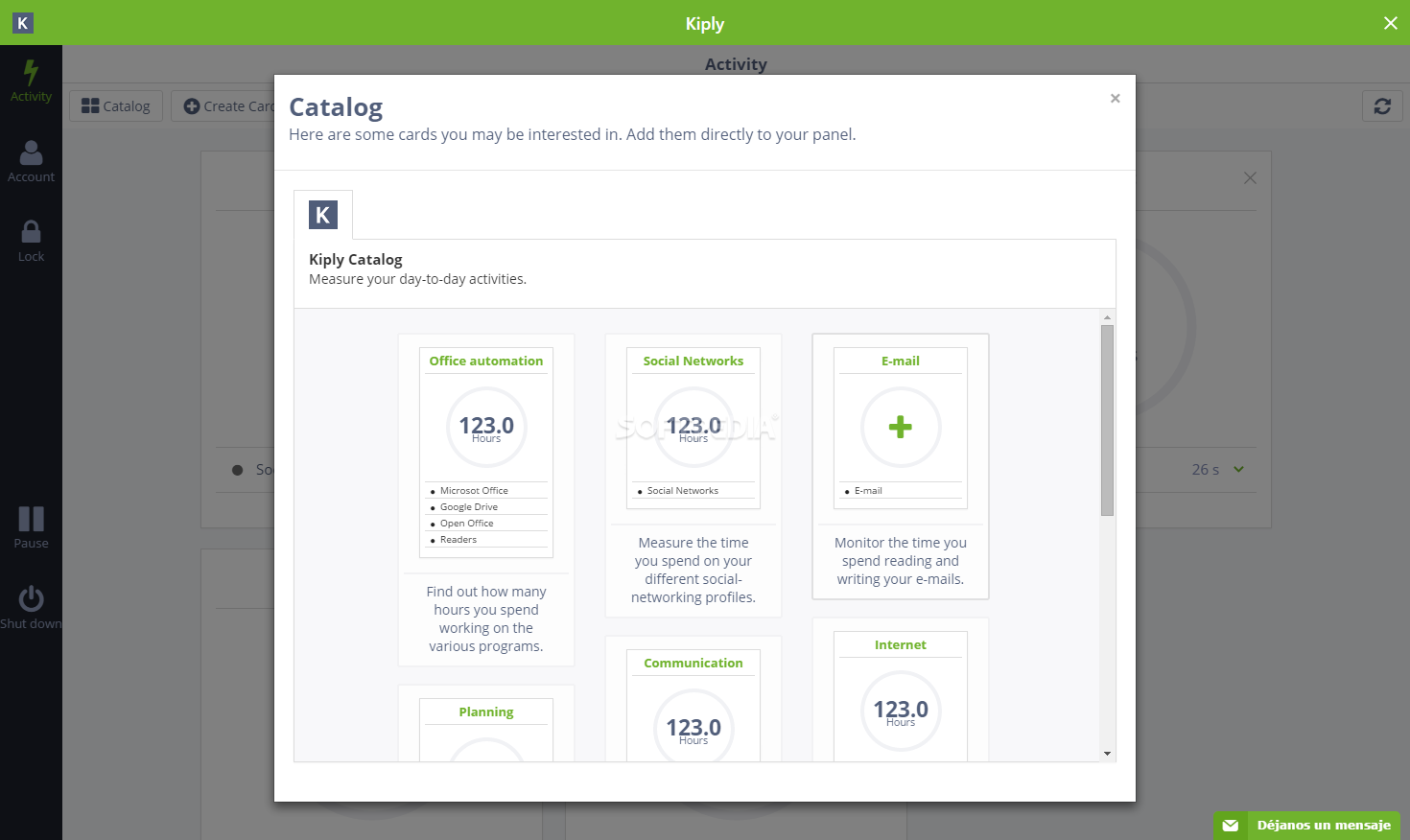Click the Social Networks card description text

693,570
